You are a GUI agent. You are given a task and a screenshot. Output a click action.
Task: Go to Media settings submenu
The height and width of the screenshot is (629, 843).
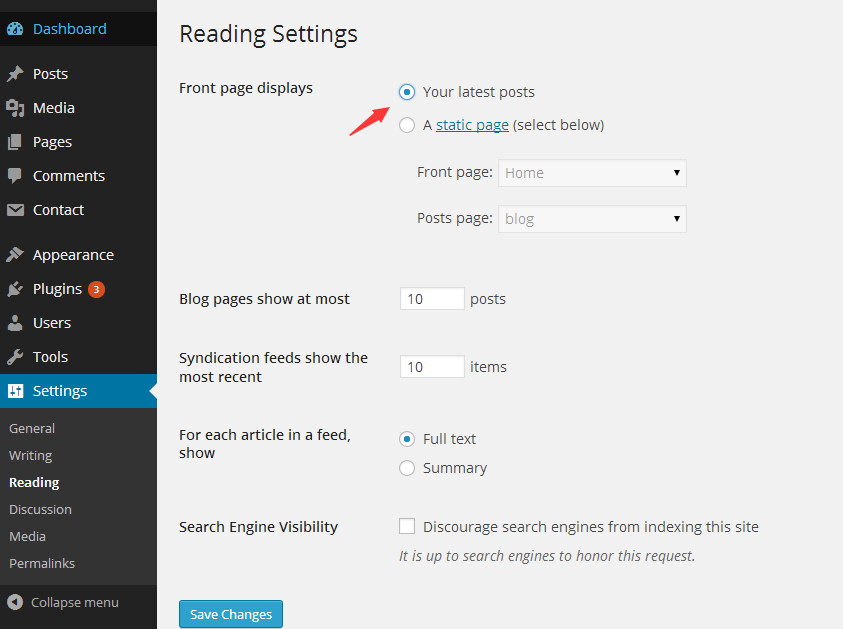(x=27, y=536)
